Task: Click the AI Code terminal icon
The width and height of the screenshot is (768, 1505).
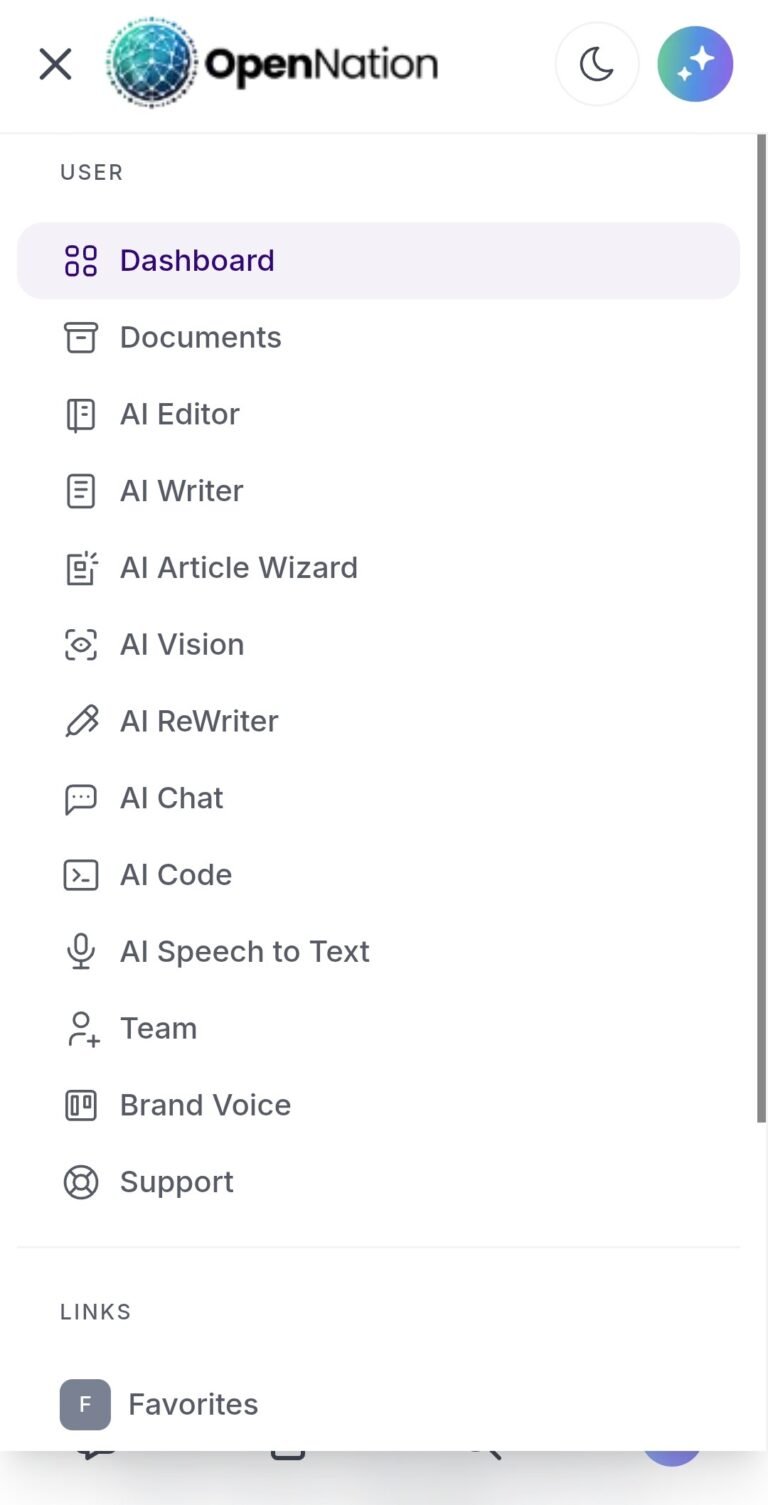Action: point(81,875)
